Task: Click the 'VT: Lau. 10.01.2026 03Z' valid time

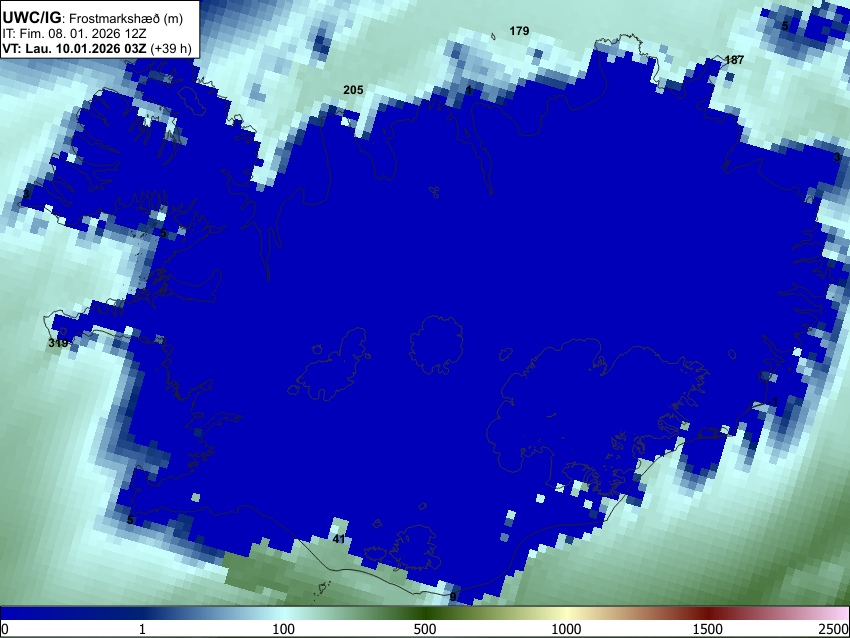Action: (x=74, y=48)
